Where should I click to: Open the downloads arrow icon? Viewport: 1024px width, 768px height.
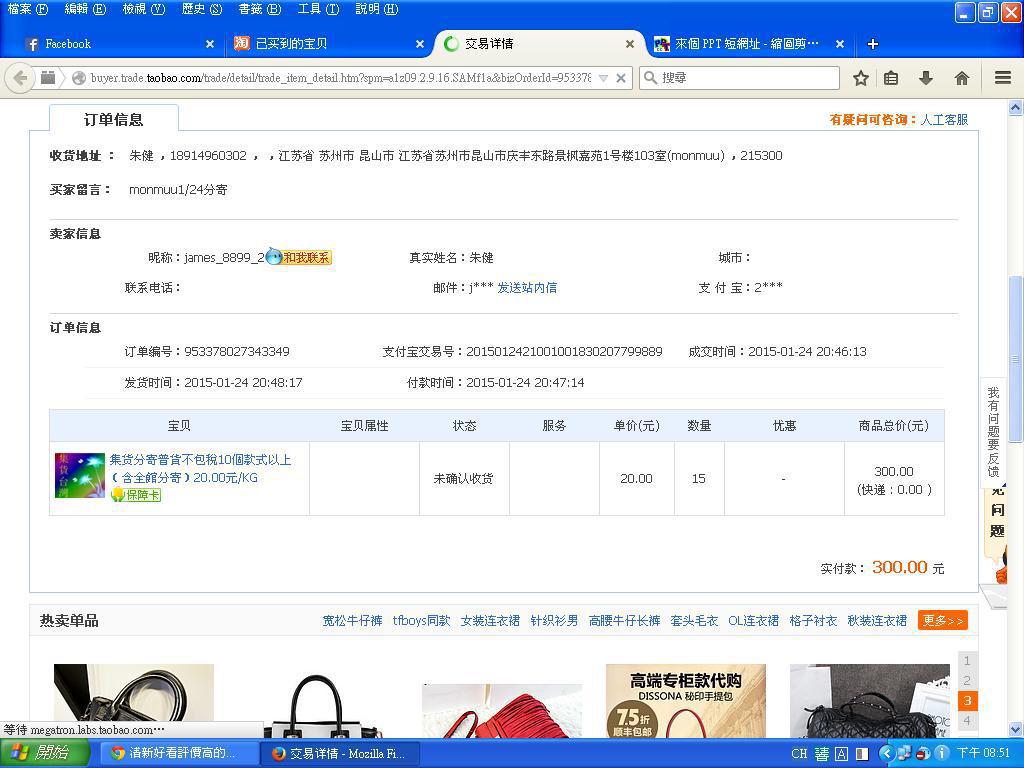click(x=925, y=78)
